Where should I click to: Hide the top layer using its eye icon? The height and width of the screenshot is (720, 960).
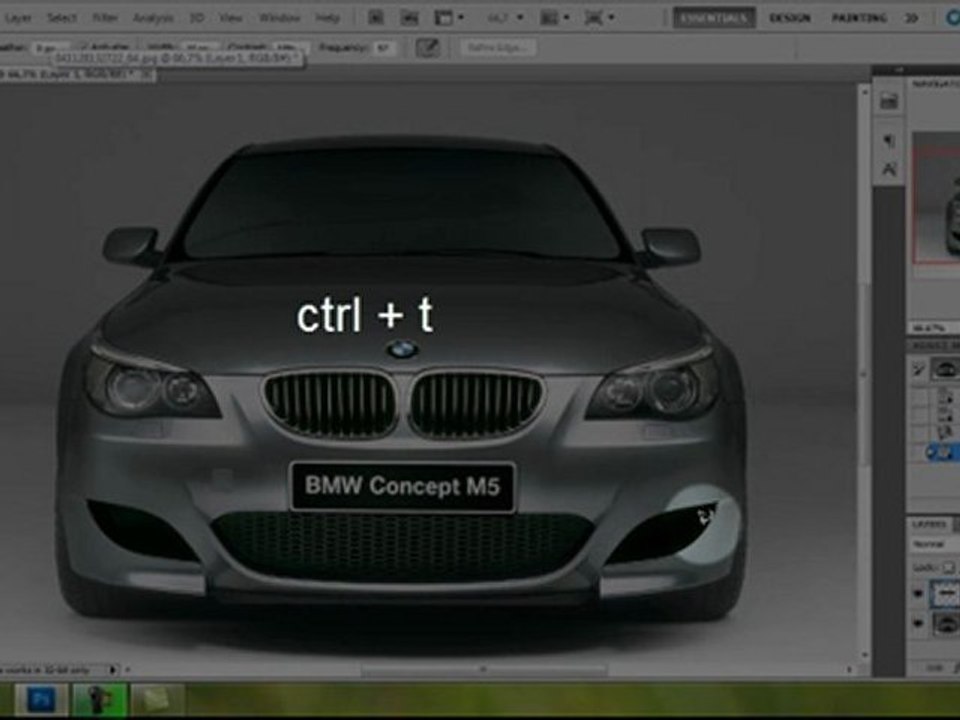tap(918, 593)
